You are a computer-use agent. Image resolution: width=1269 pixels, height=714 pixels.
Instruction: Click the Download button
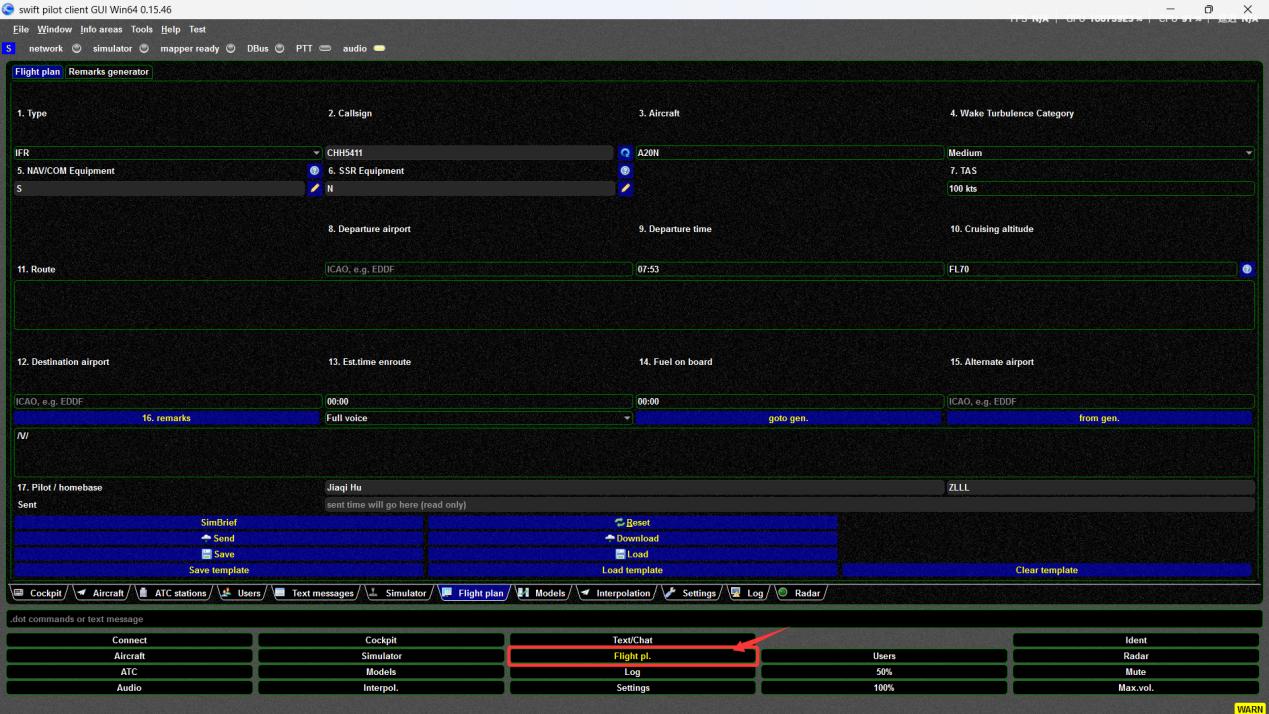coord(633,538)
